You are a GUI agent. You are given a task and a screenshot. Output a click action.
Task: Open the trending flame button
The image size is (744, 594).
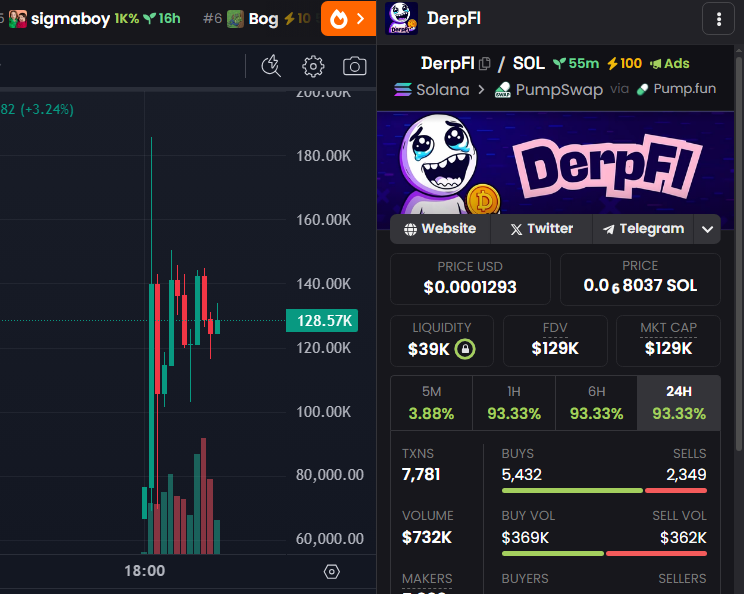(348, 19)
